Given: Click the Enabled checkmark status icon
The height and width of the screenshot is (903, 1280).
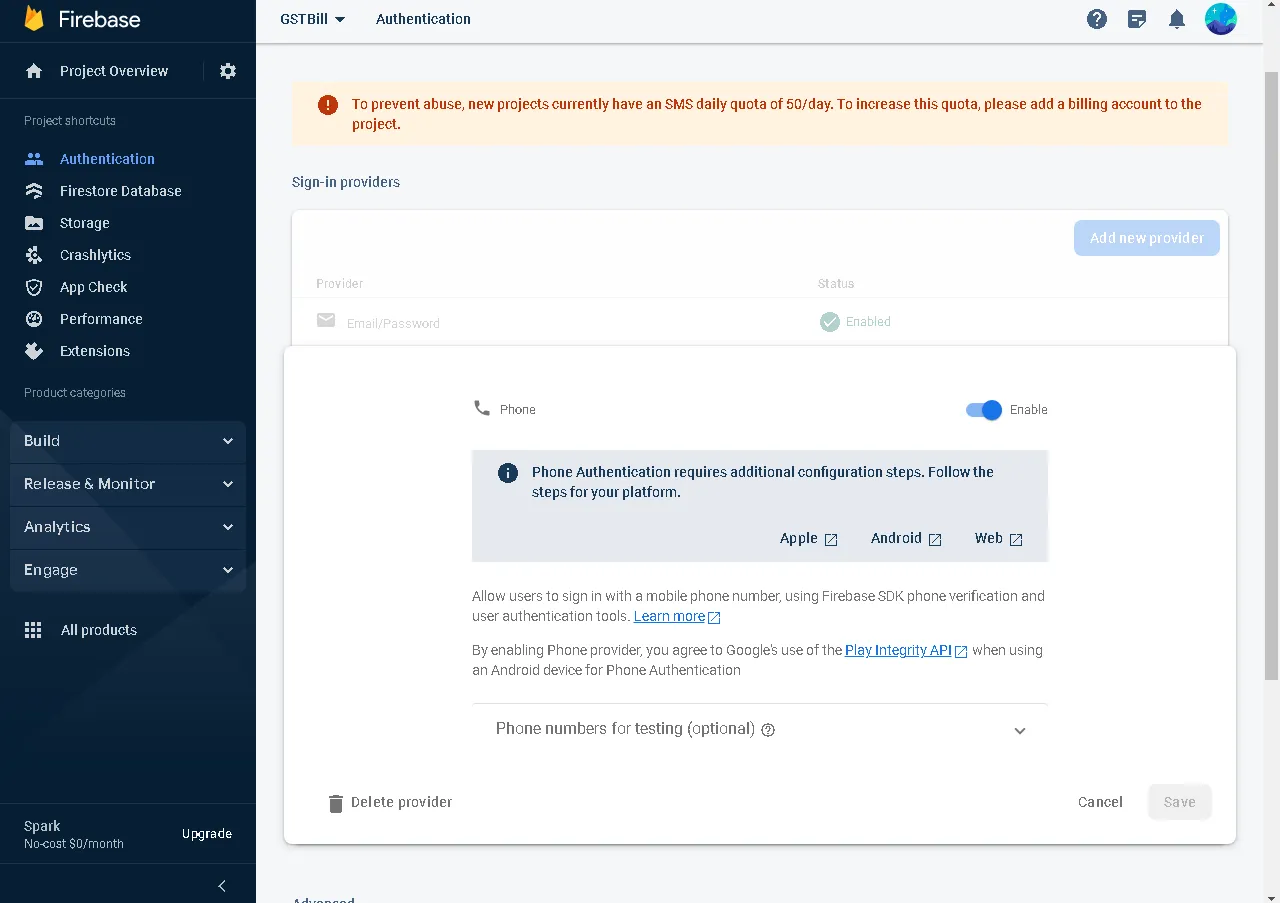Looking at the screenshot, I should pos(830,322).
